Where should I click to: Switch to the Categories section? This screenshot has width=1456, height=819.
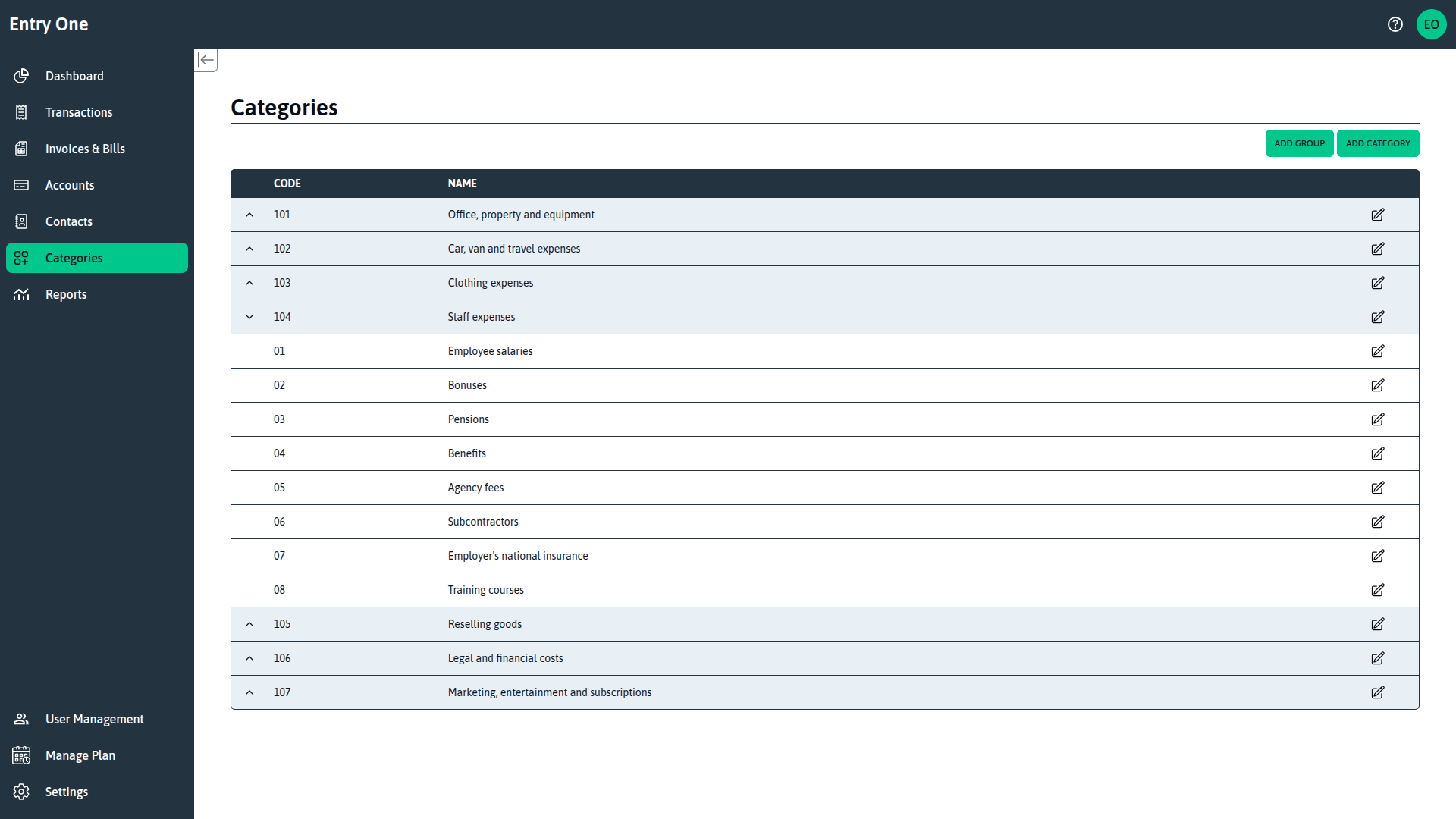74,258
